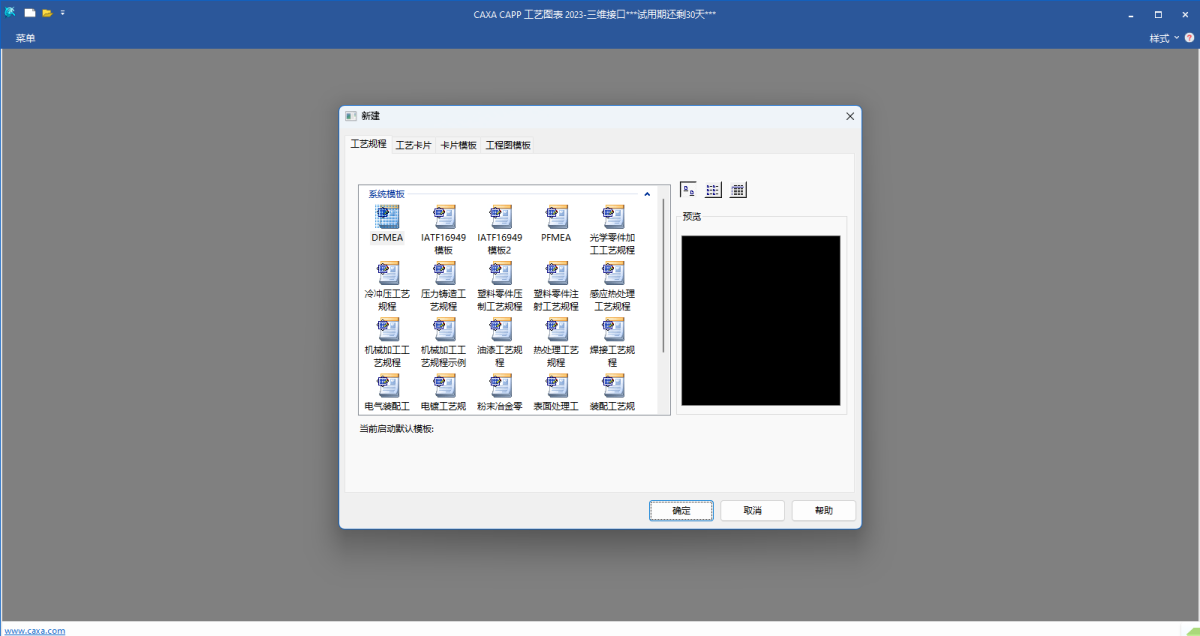This screenshot has height=636, width=1200.
Task: Switch to the 工艺卡片 tab
Action: tap(413, 145)
